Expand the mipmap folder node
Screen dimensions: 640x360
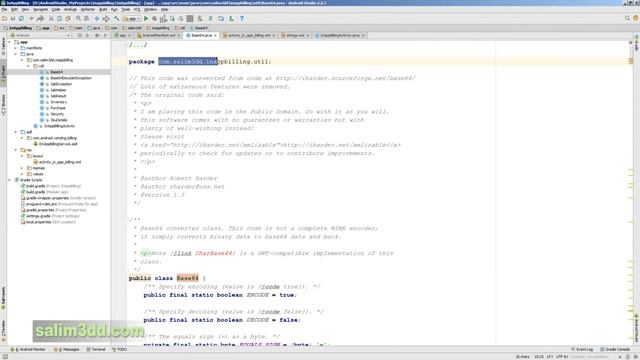pyautogui.click(x=22, y=168)
